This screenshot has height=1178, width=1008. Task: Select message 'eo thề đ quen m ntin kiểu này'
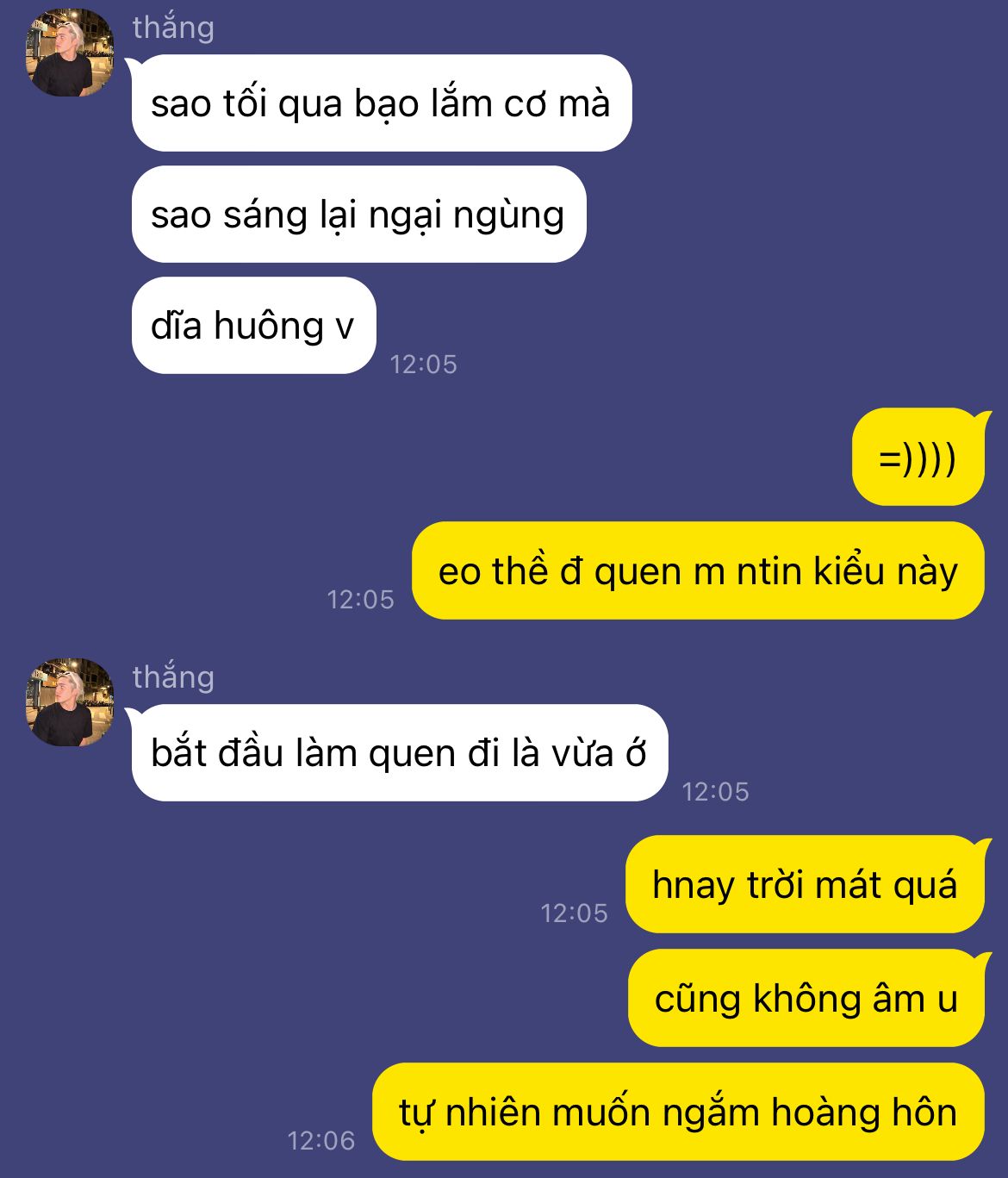click(x=698, y=570)
